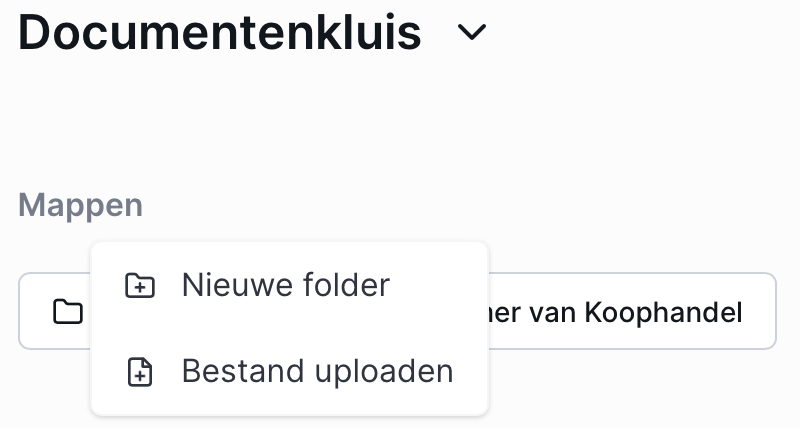
Task: Select the folder card ending in Koophandel
Action: click(397, 311)
